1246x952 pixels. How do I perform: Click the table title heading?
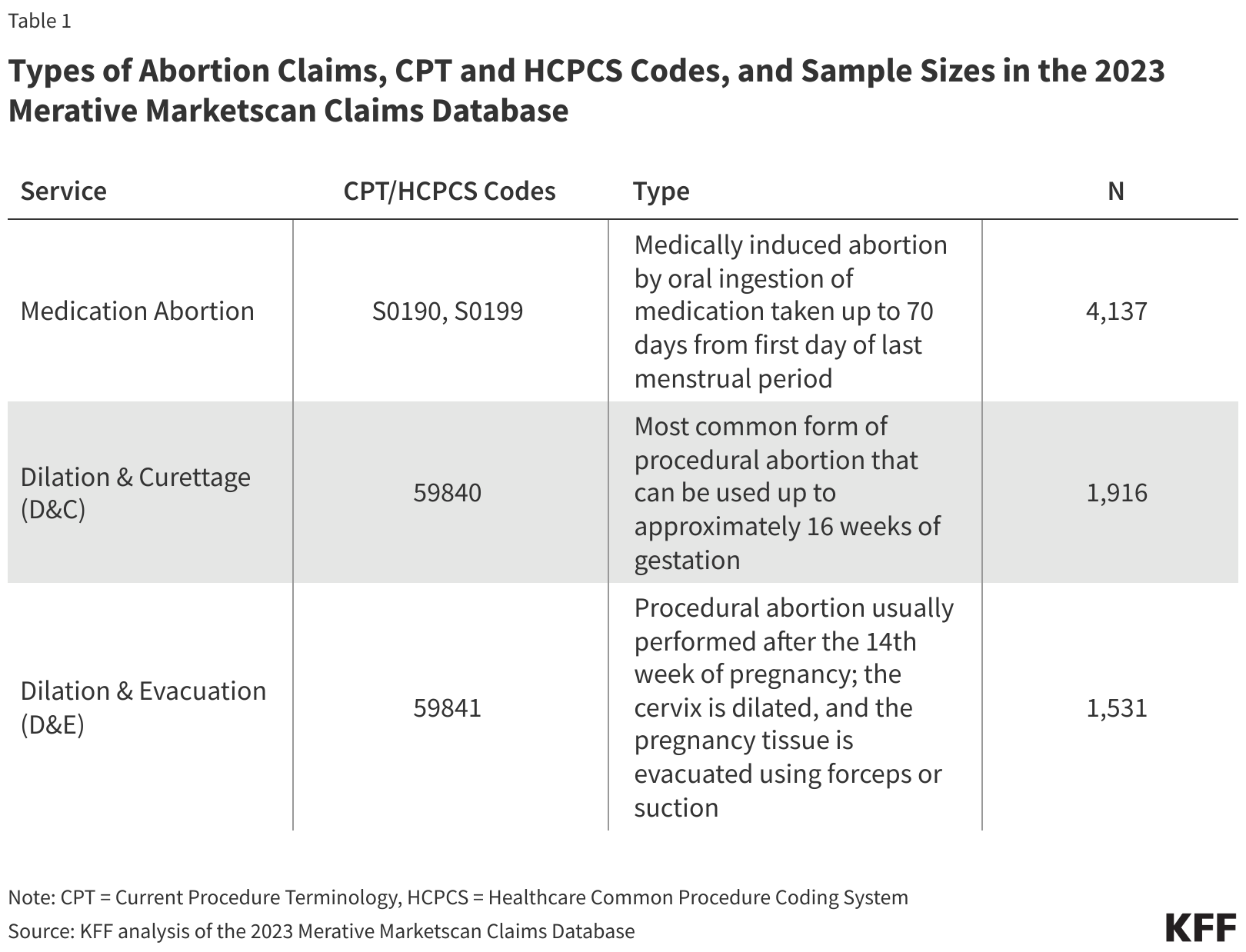point(587,91)
